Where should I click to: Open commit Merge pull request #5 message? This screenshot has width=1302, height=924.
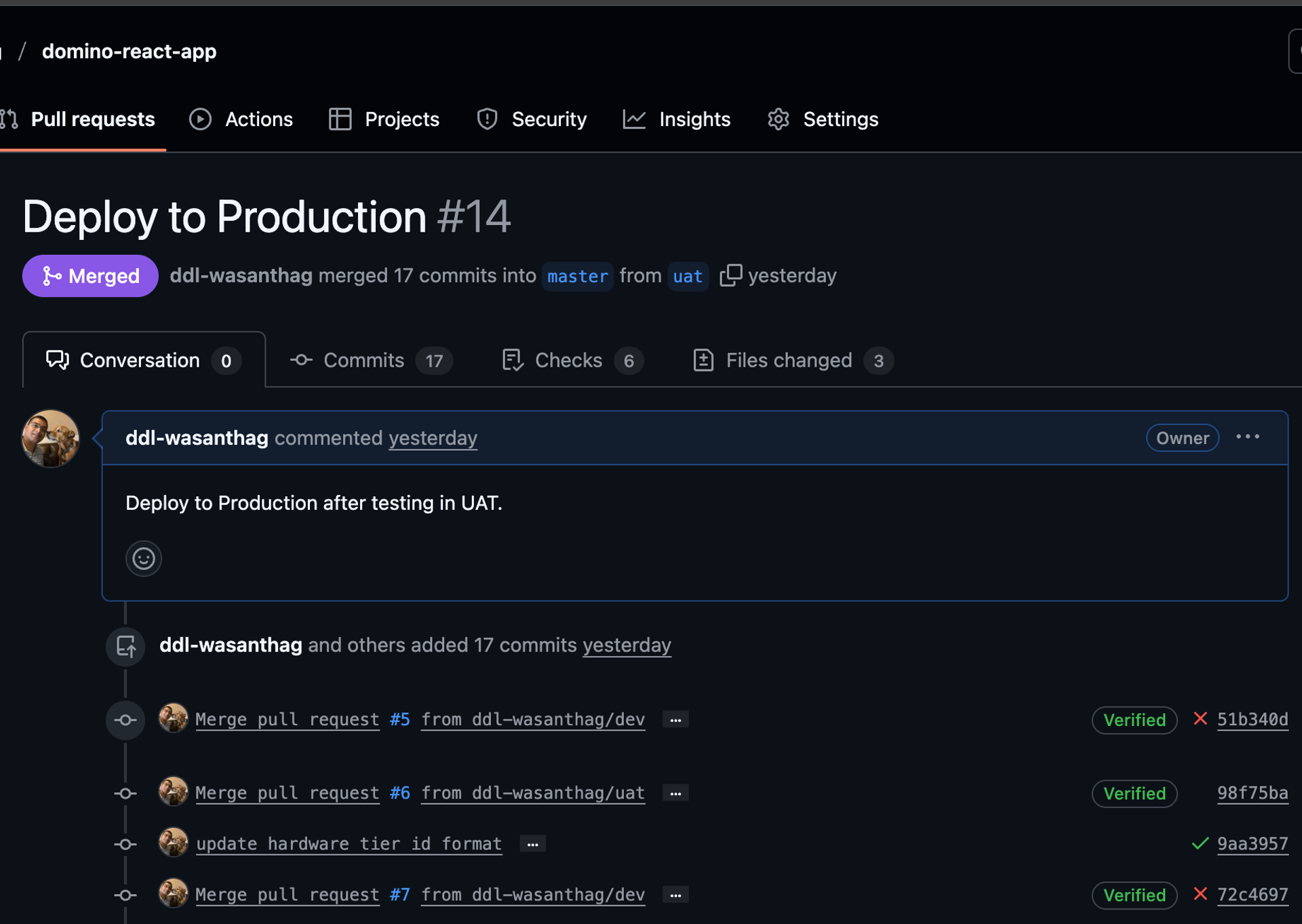tap(288, 719)
